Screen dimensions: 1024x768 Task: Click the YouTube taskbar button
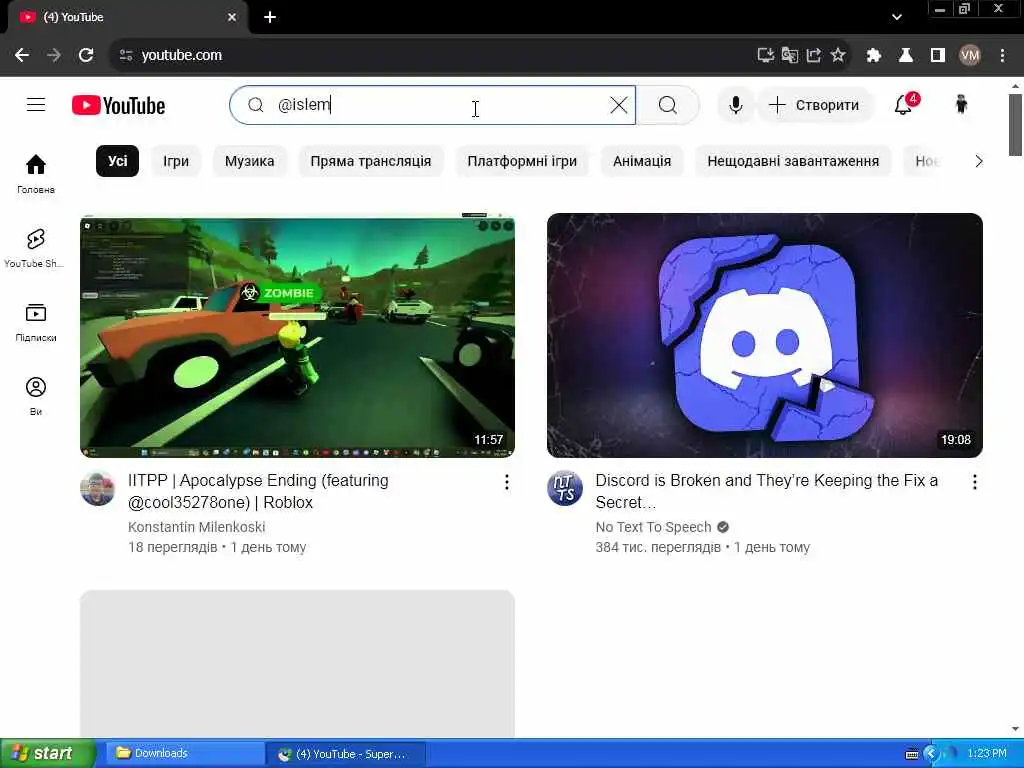coord(345,754)
